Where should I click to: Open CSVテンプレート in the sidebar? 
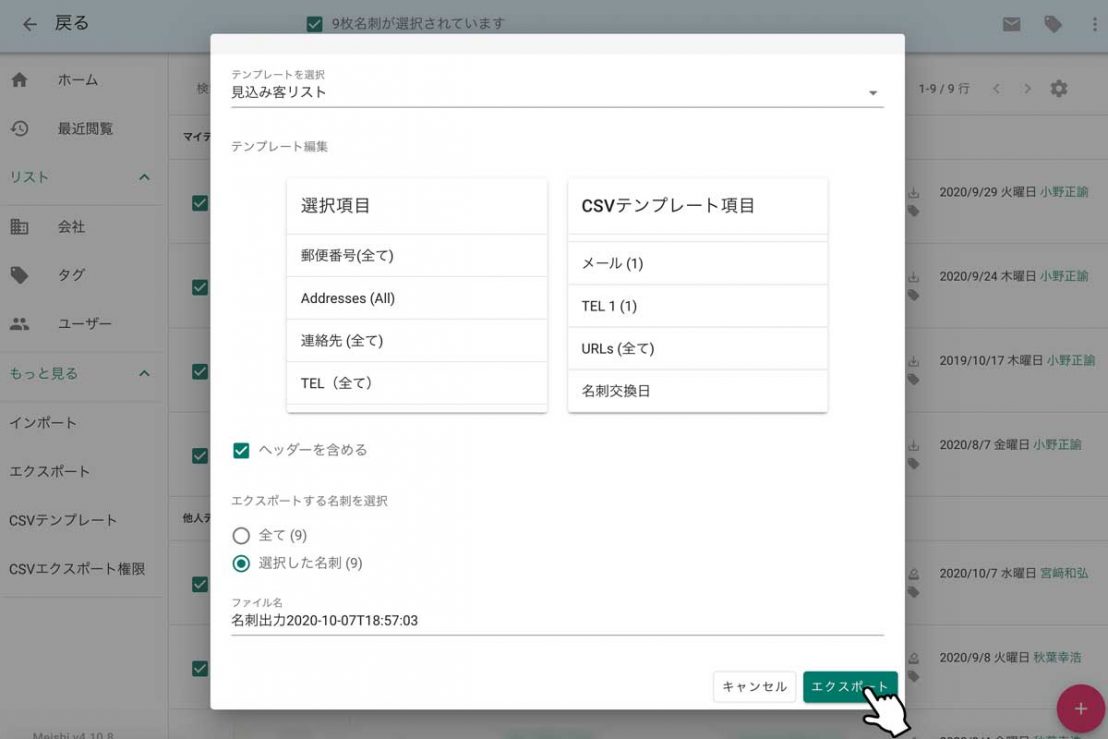click(63, 520)
